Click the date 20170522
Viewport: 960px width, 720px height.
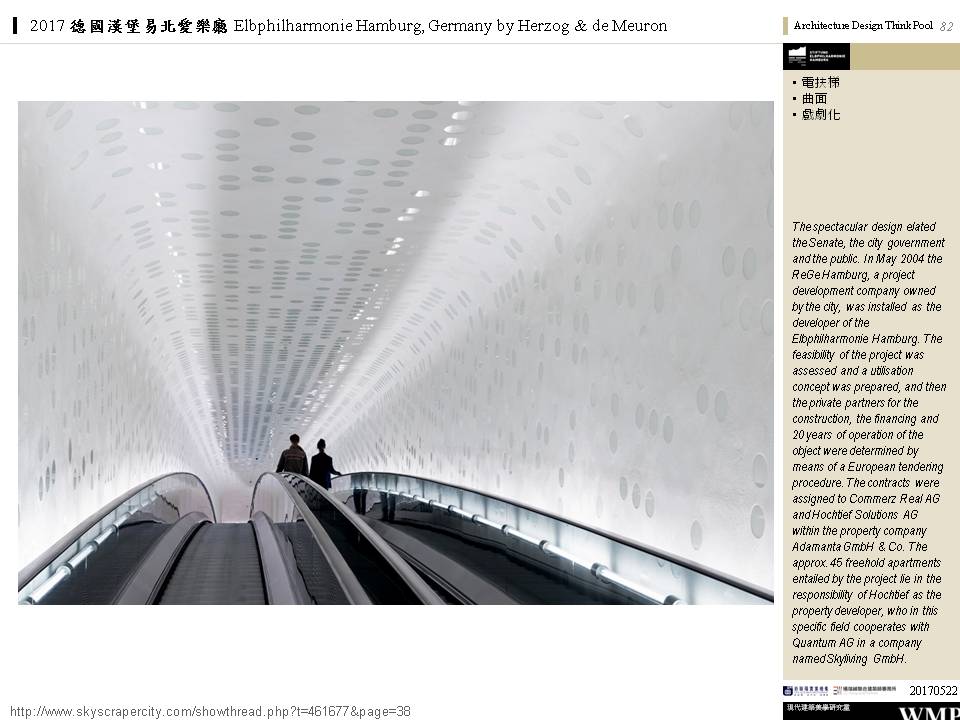(933, 691)
